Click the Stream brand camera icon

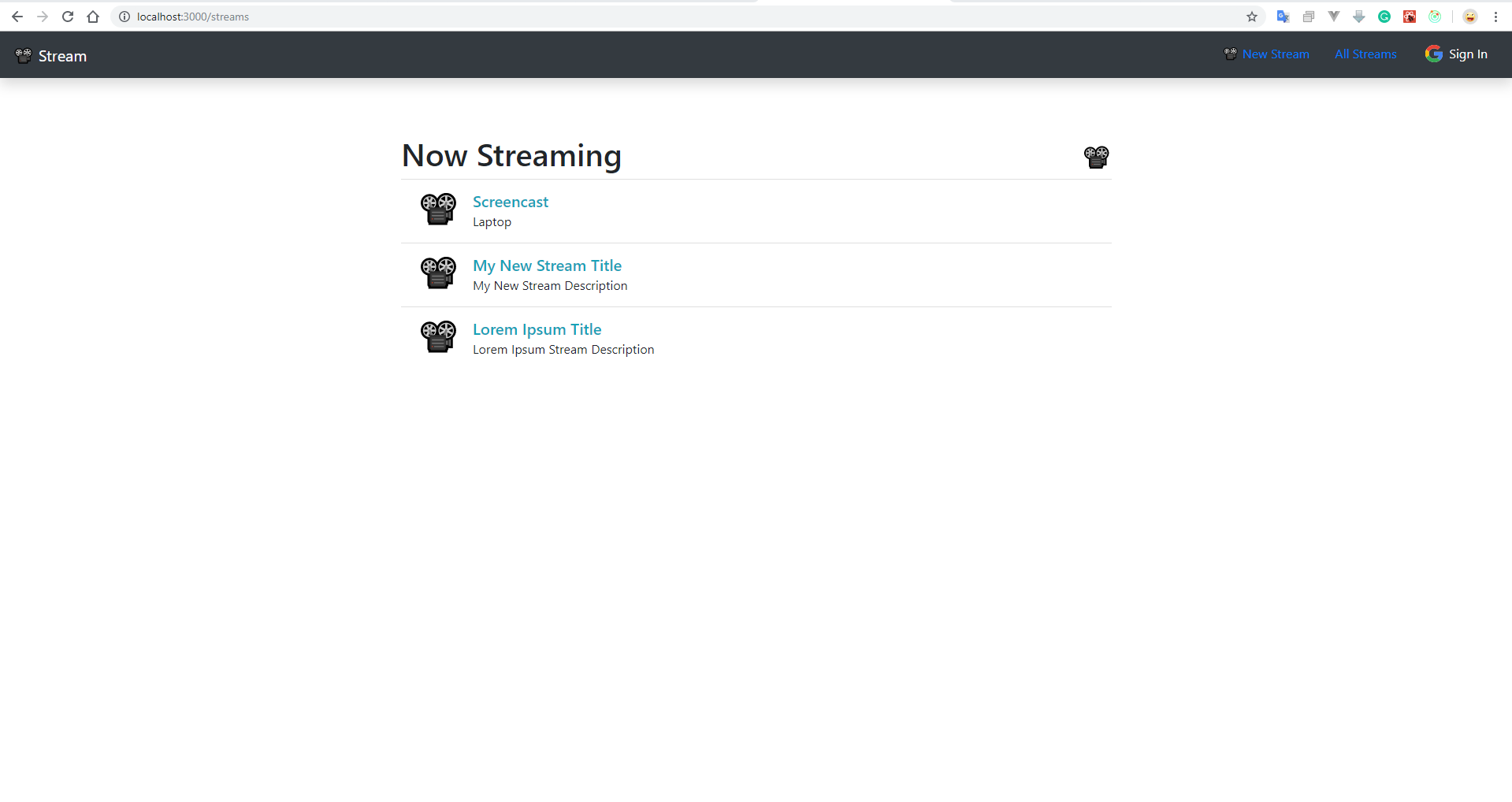(x=24, y=55)
